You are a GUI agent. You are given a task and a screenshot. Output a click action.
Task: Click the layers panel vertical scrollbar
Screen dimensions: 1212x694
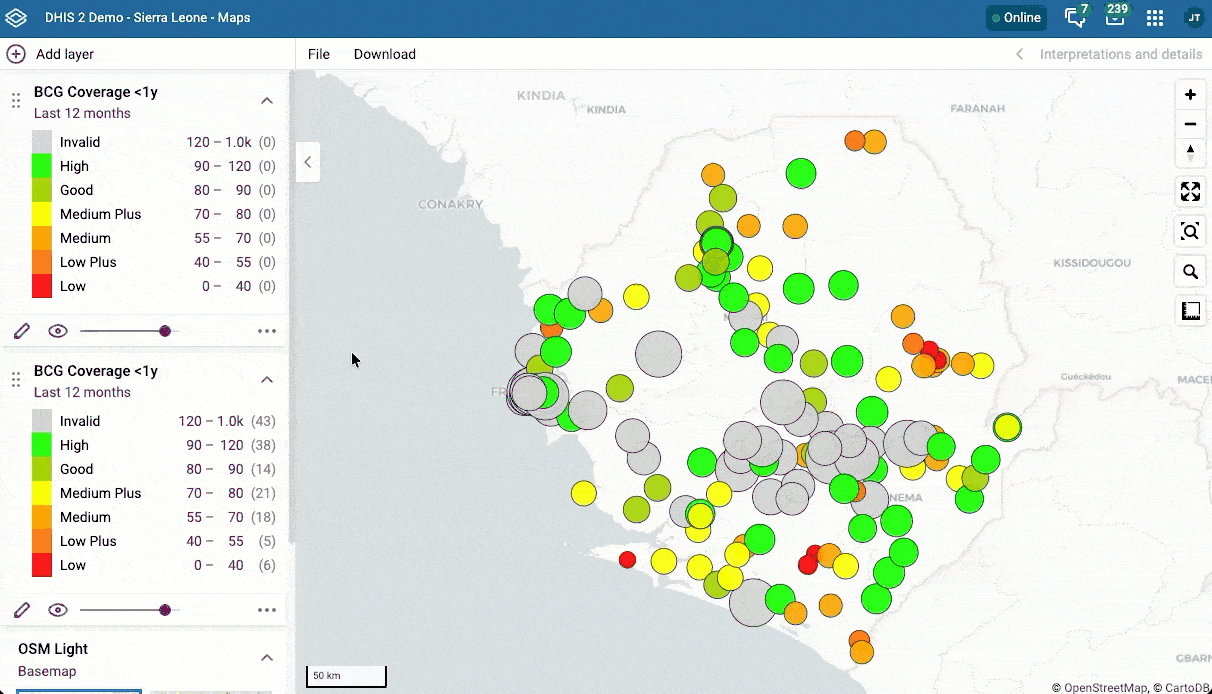click(x=292, y=308)
